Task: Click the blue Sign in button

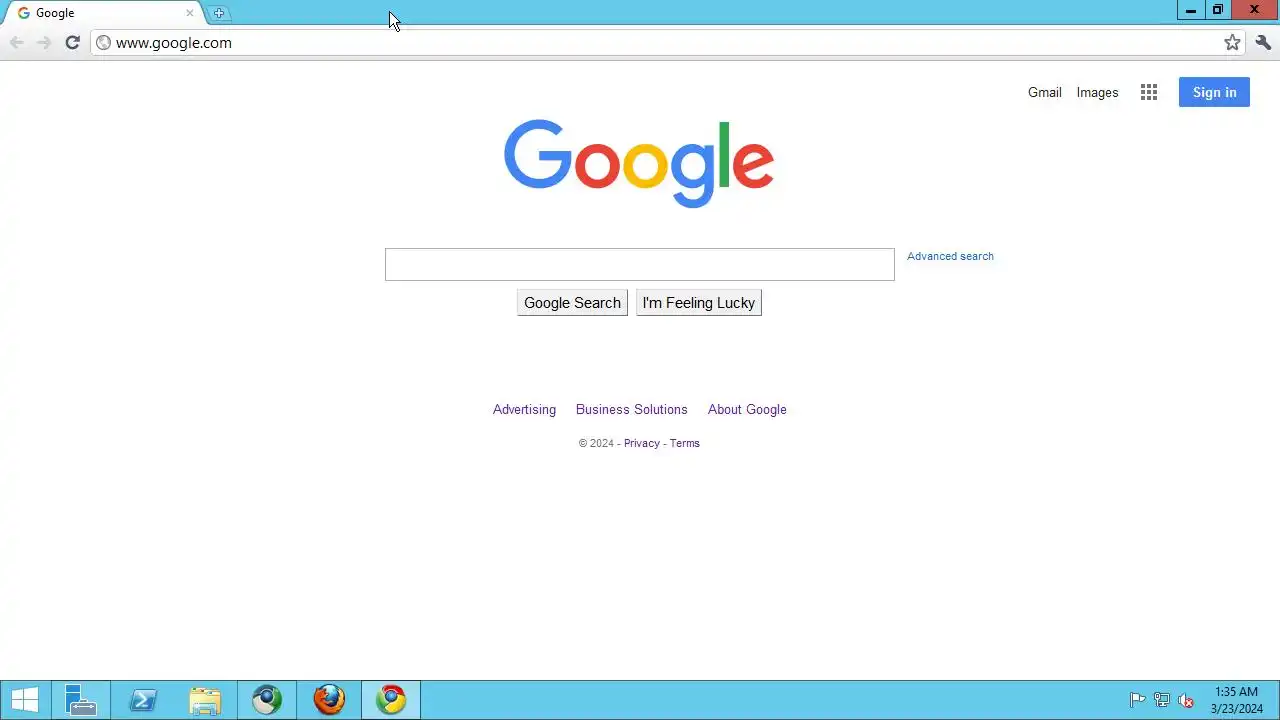Action: point(1214,92)
